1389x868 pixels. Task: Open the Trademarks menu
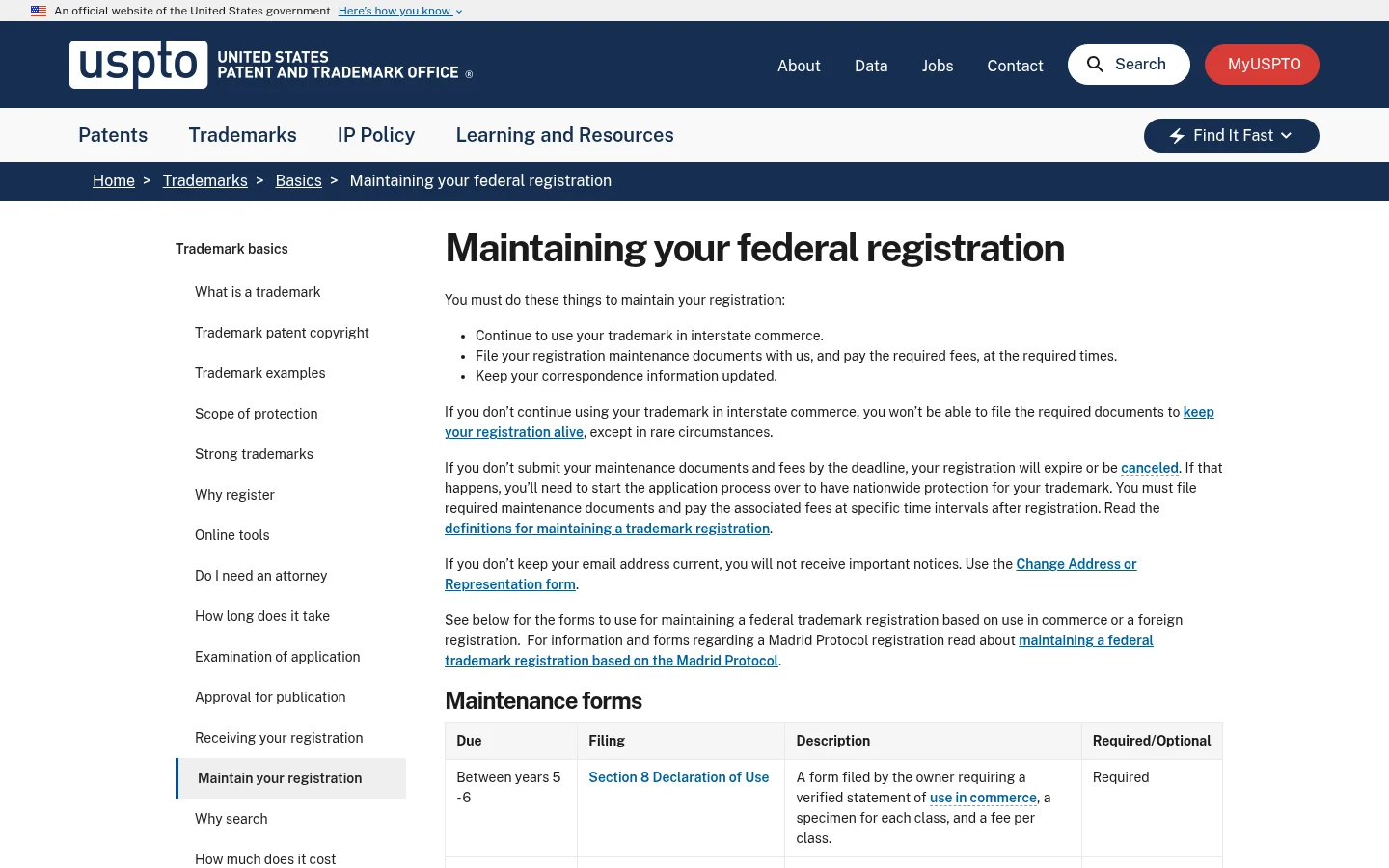pyautogui.click(x=243, y=135)
